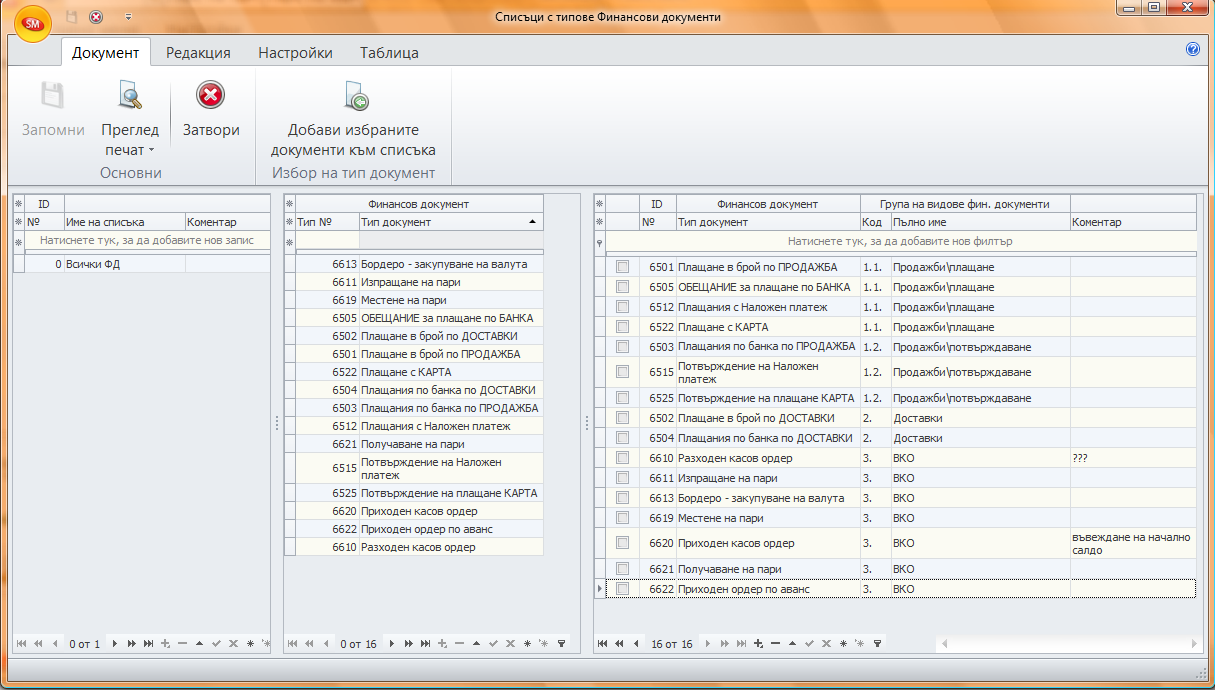Click the disabled Запомни save icon
This screenshot has width=1215, height=690.
coord(53,96)
